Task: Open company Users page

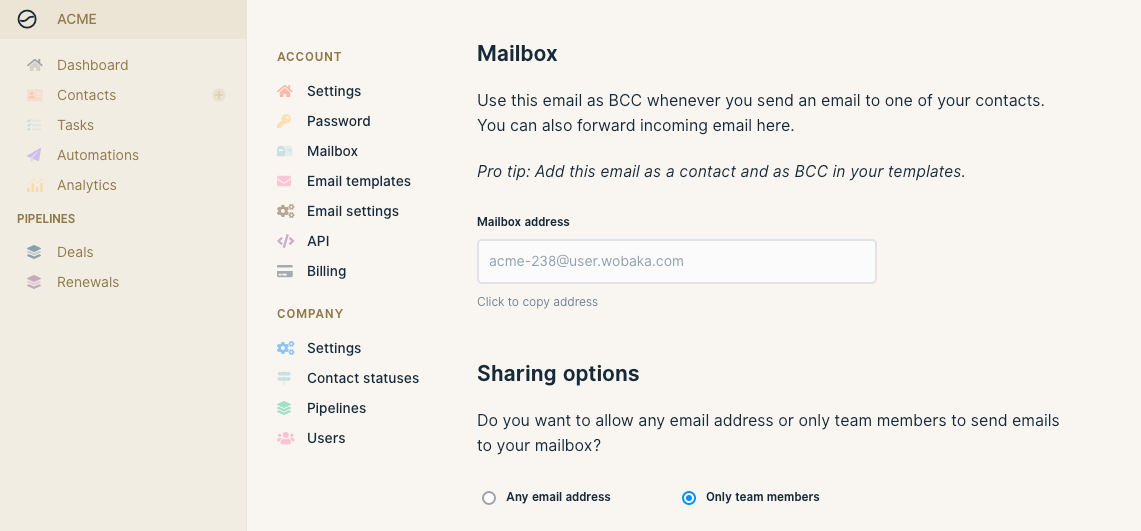Action: (x=326, y=438)
